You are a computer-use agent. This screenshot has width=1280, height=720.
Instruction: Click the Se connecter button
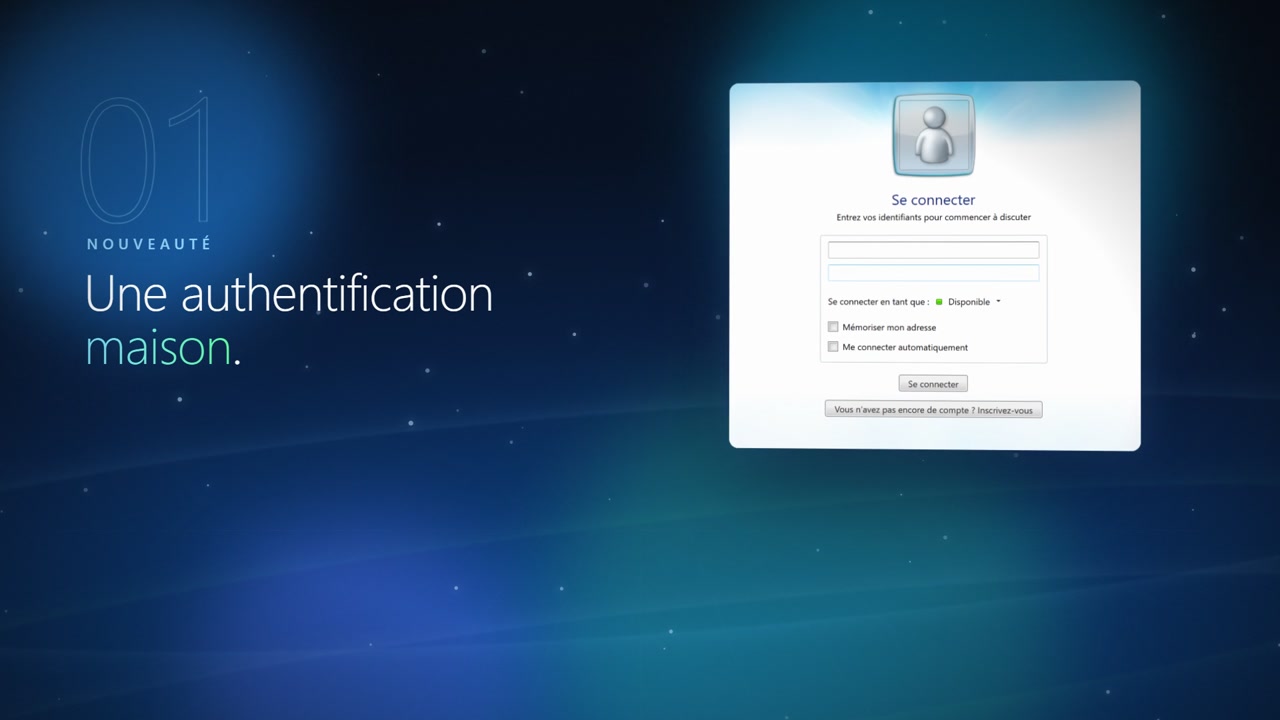pyautogui.click(x=933, y=384)
